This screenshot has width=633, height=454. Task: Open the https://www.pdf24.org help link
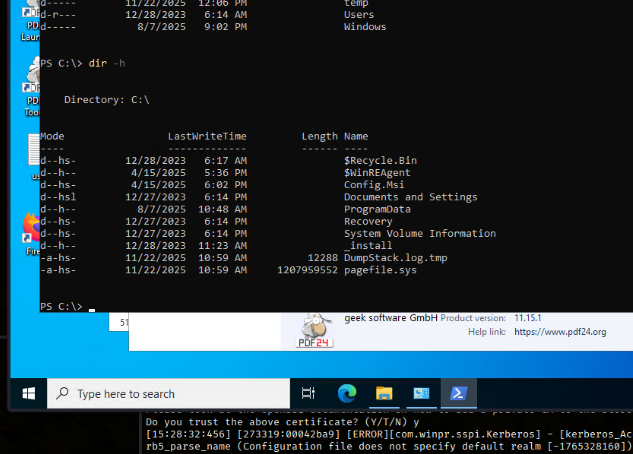(x=560, y=332)
